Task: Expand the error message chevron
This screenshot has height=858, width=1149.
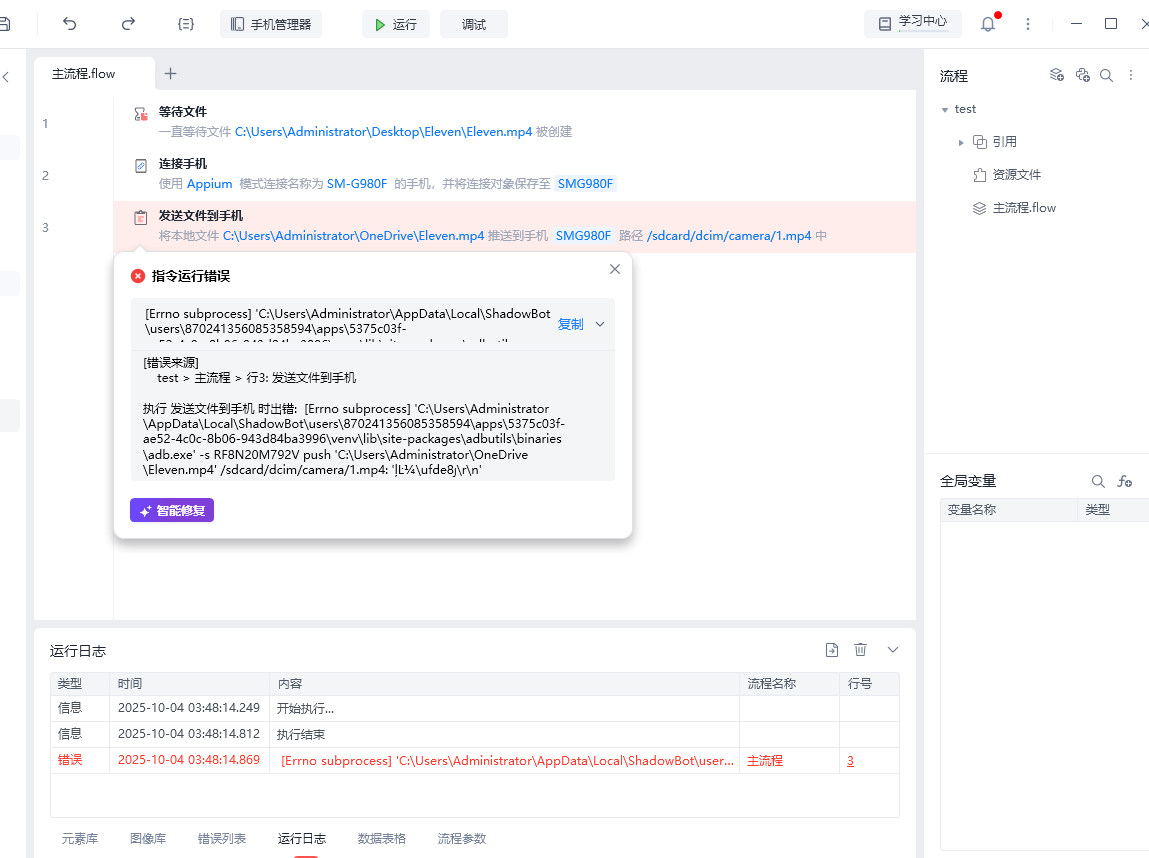Action: (600, 324)
